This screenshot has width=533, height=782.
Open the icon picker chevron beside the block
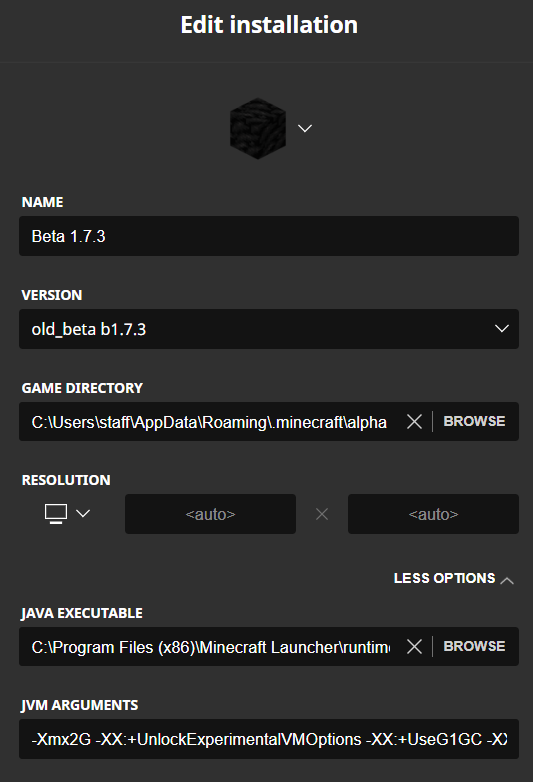305,129
